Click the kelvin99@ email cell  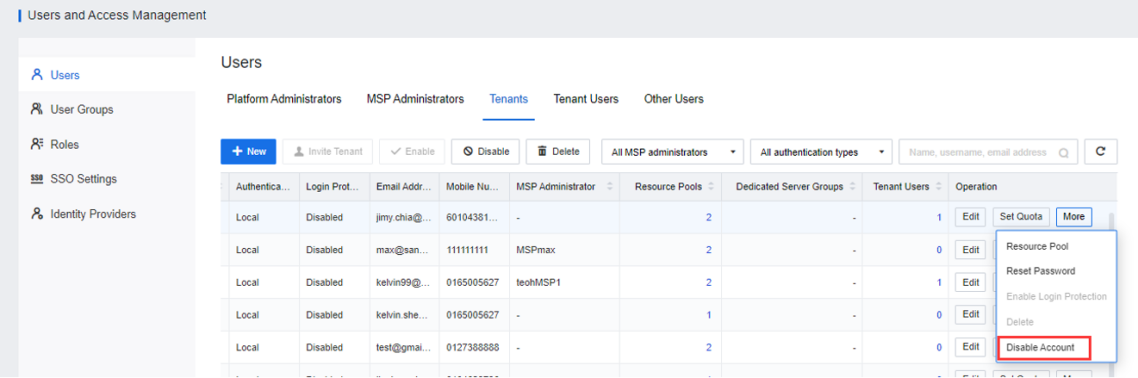404,282
